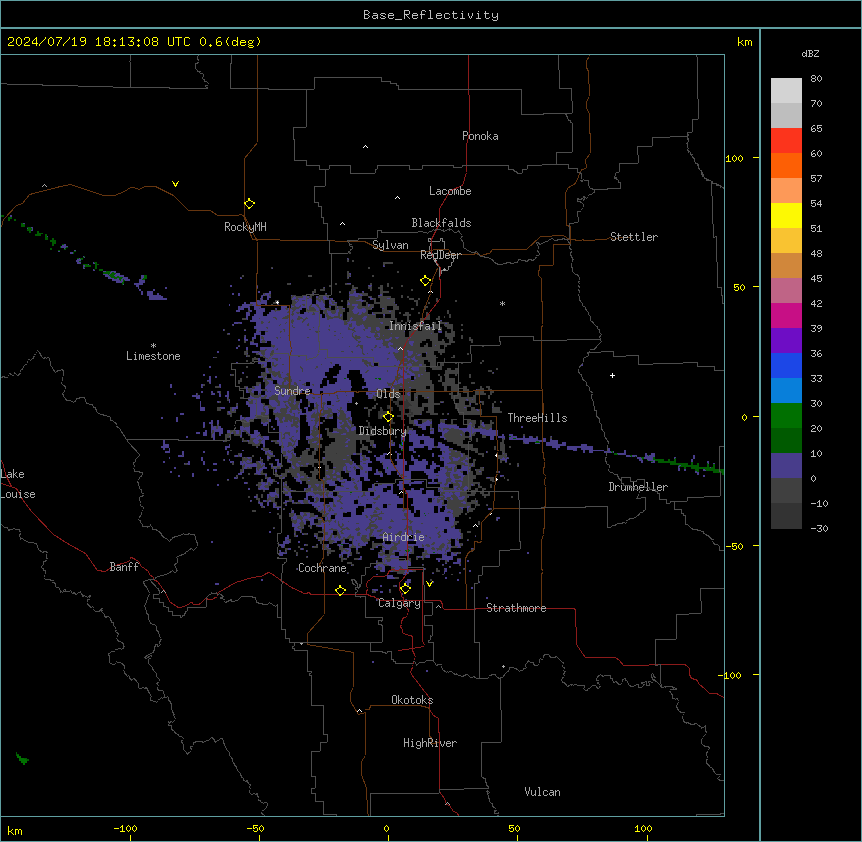The image size is (862, 842).
Task: Click the Strathmore label
Action: pyautogui.click(x=516, y=608)
